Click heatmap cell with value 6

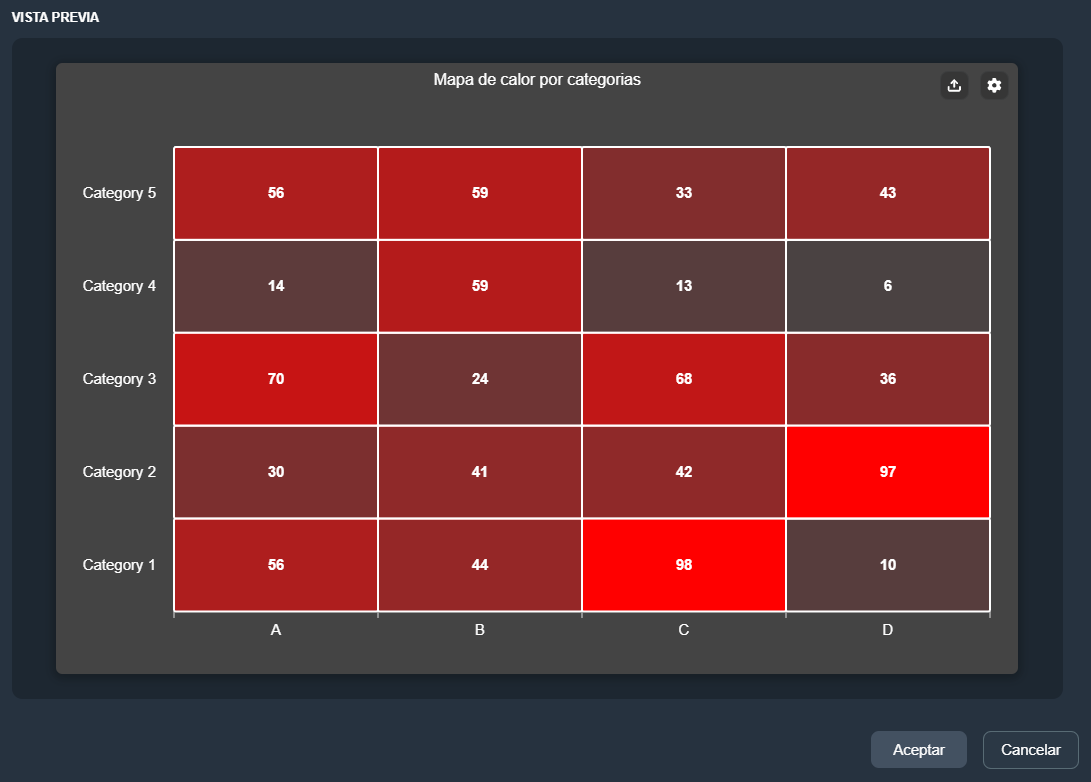pyautogui.click(x=887, y=286)
